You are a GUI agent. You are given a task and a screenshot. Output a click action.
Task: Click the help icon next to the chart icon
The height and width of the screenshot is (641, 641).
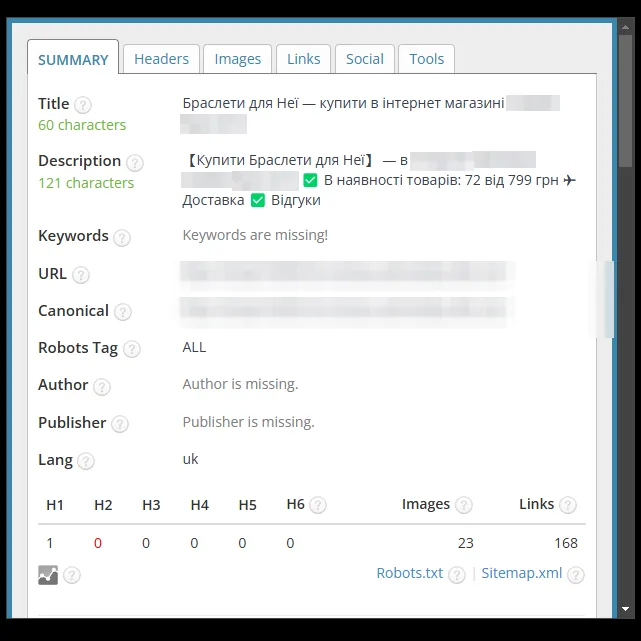pos(72,575)
